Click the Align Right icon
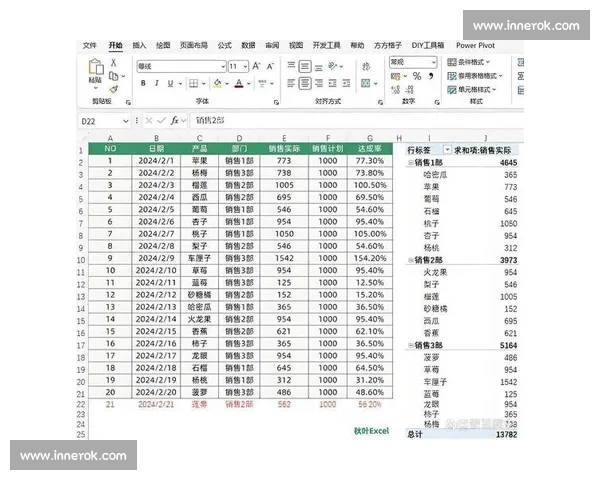This screenshot has width=600, height=480. [x=319, y=83]
